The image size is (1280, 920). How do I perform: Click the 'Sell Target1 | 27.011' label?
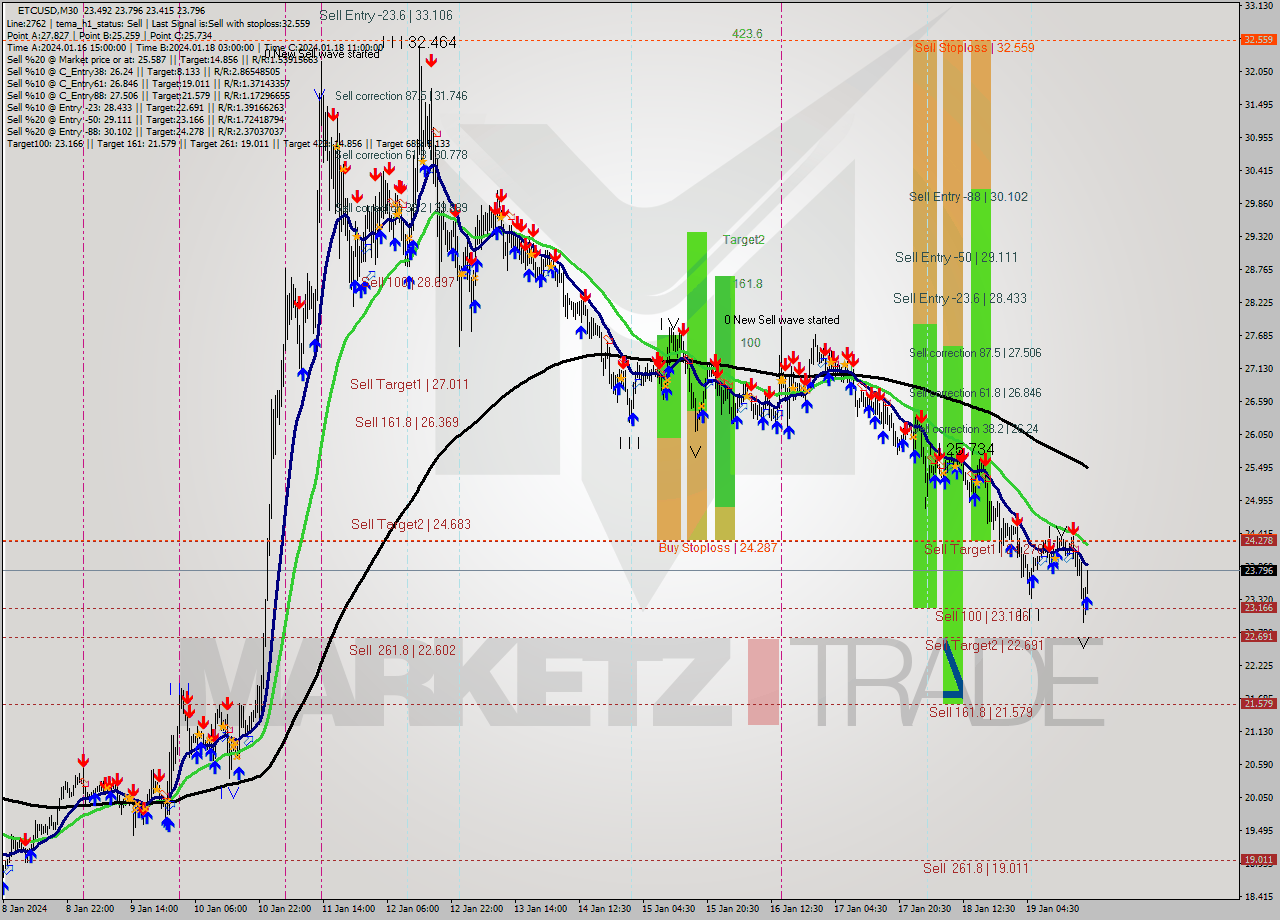click(409, 384)
